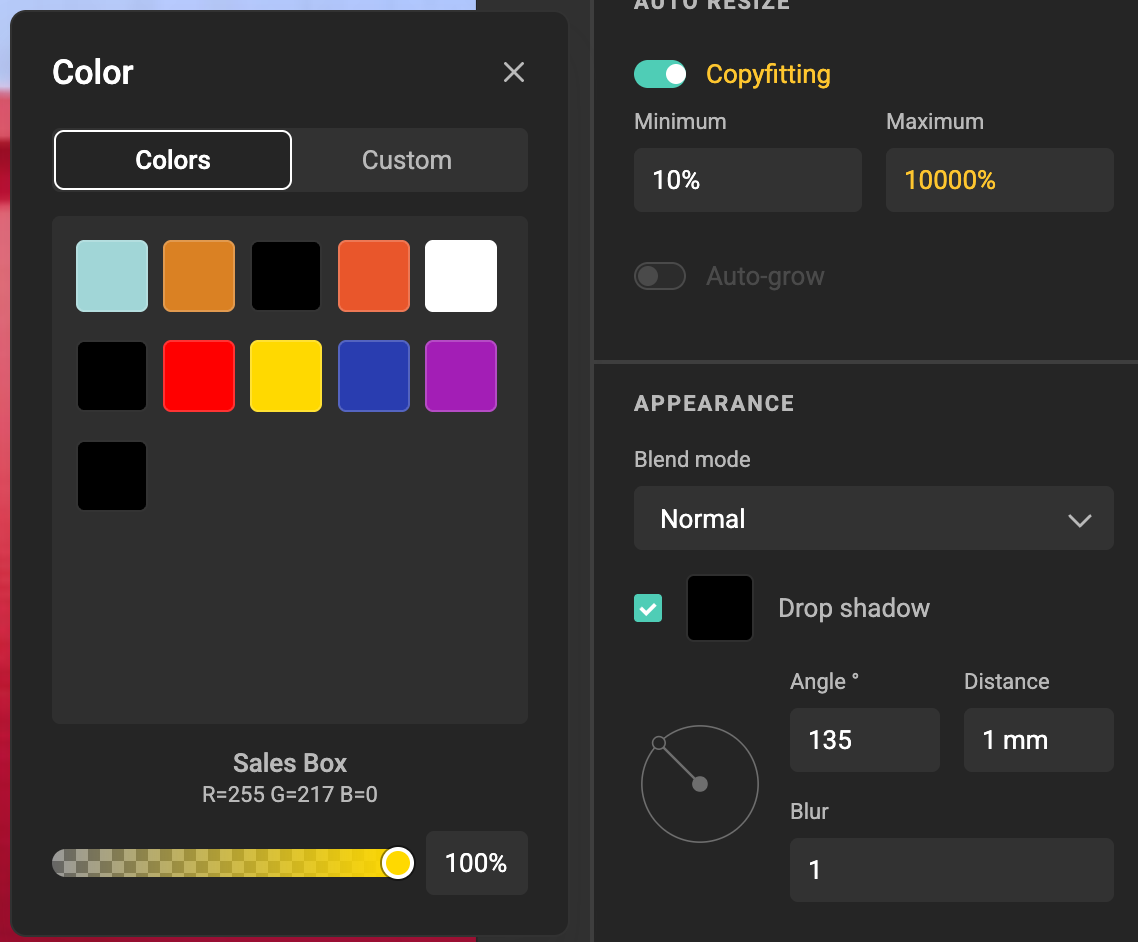Open the drop shadow color picker
The image size is (1138, 942).
719,607
